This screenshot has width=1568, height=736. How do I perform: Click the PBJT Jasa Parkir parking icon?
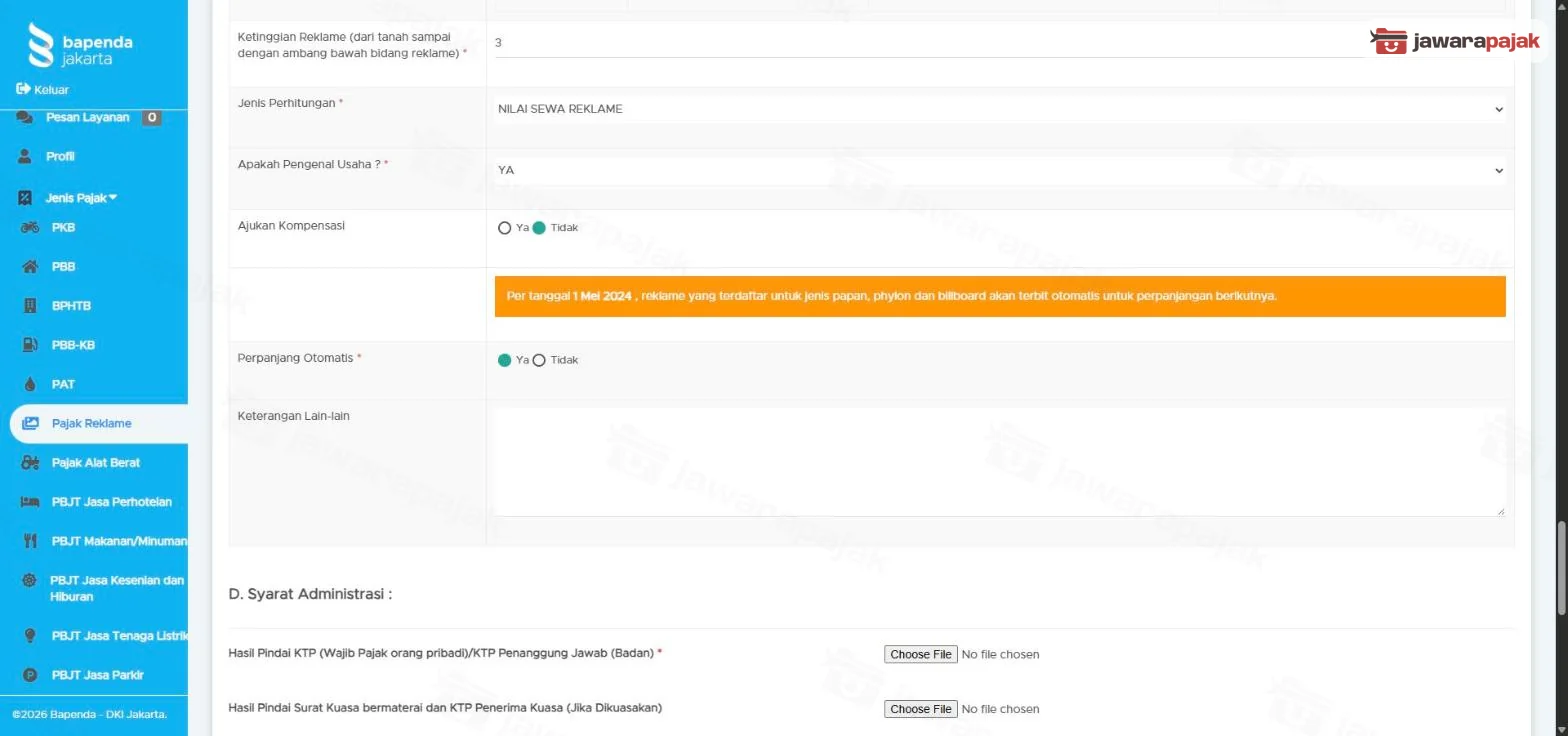click(30, 675)
